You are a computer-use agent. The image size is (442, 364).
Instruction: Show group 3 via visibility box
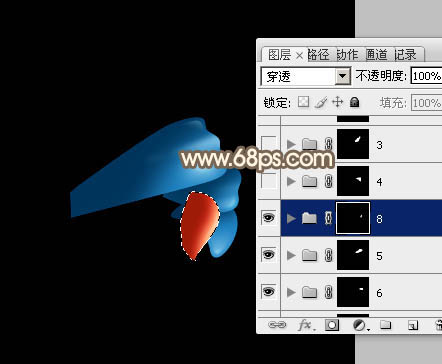269,143
